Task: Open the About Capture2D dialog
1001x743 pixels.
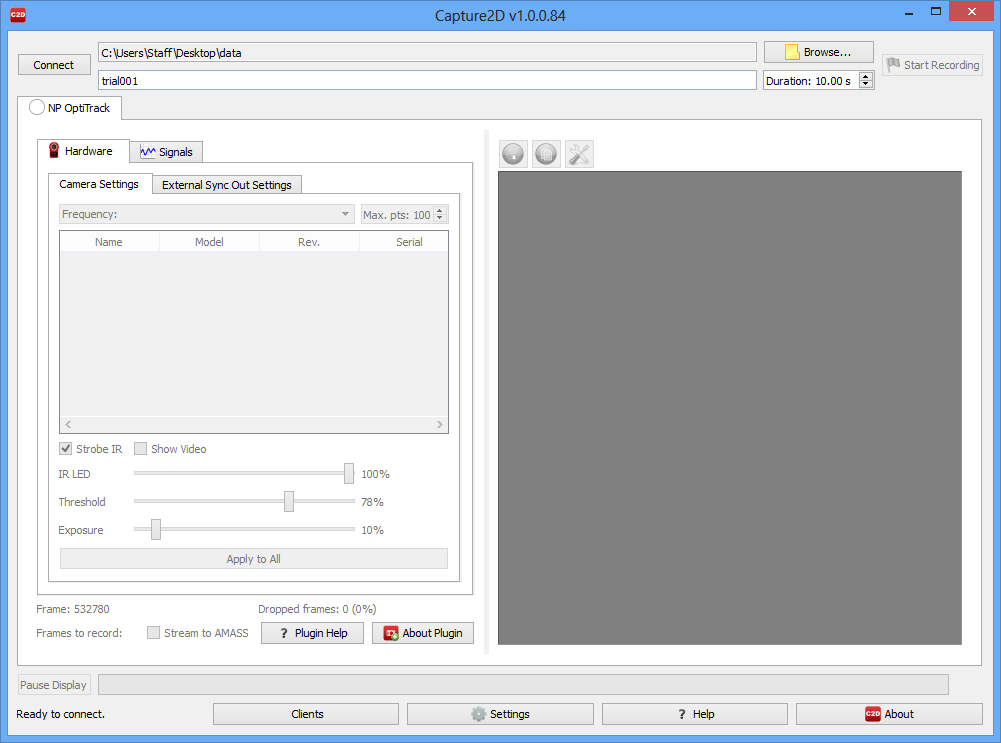Action: pyautogui.click(x=889, y=714)
